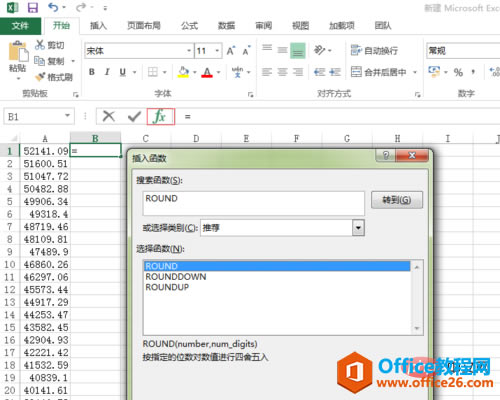Cancel formula entry with X icon
The image size is (500, 400).
pos(109,116)
